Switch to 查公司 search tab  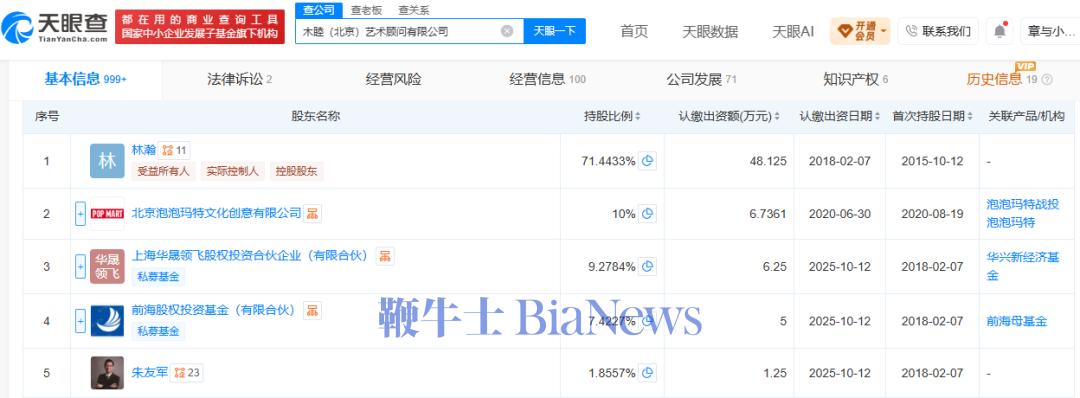pyautogui.click(x=318, y=10)
